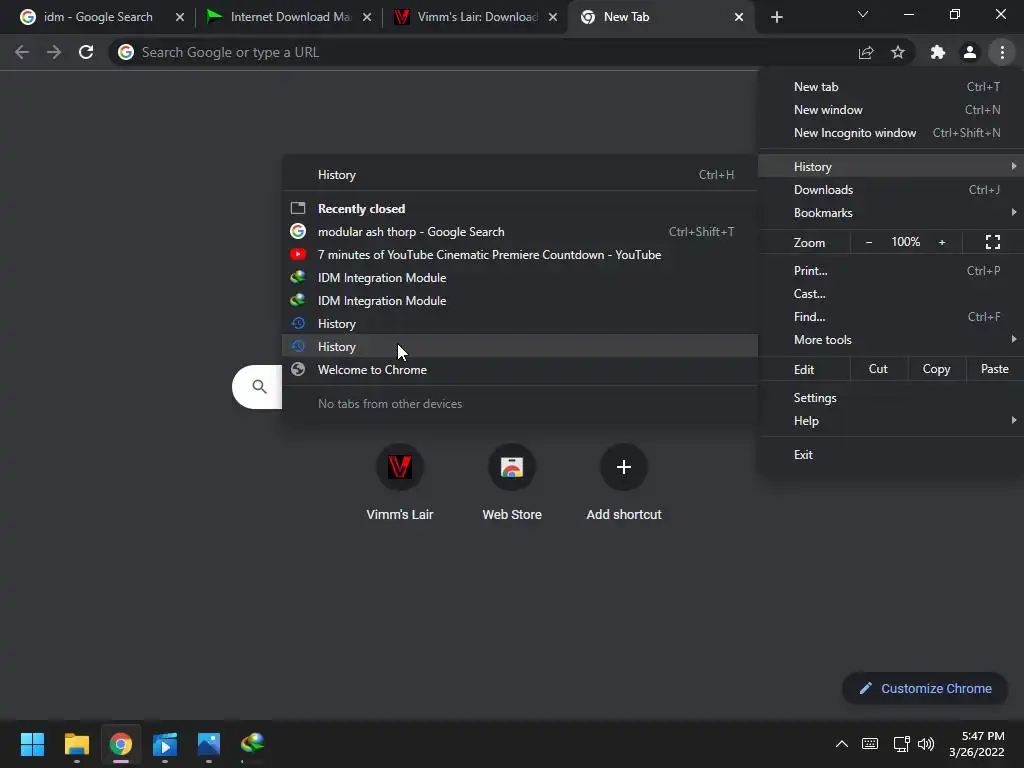Screen dimensions: 1024x768
Task: Click the network tray icon
Action: coord(902,744)
